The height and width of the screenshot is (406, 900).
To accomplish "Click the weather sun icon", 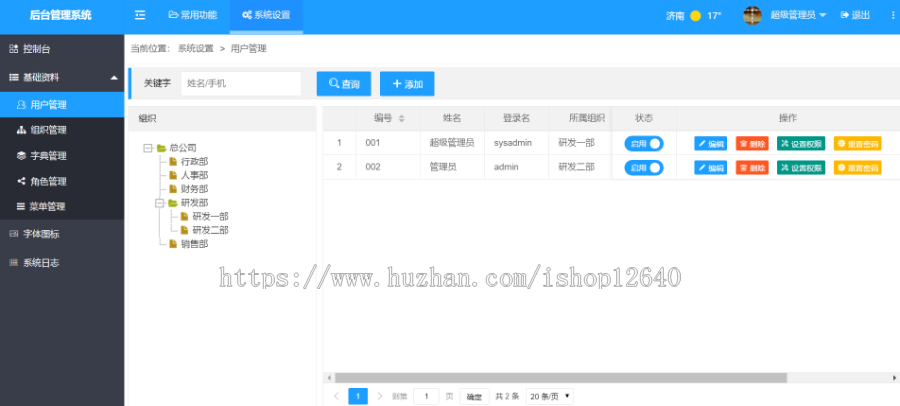I will click(x=695, y=16).
